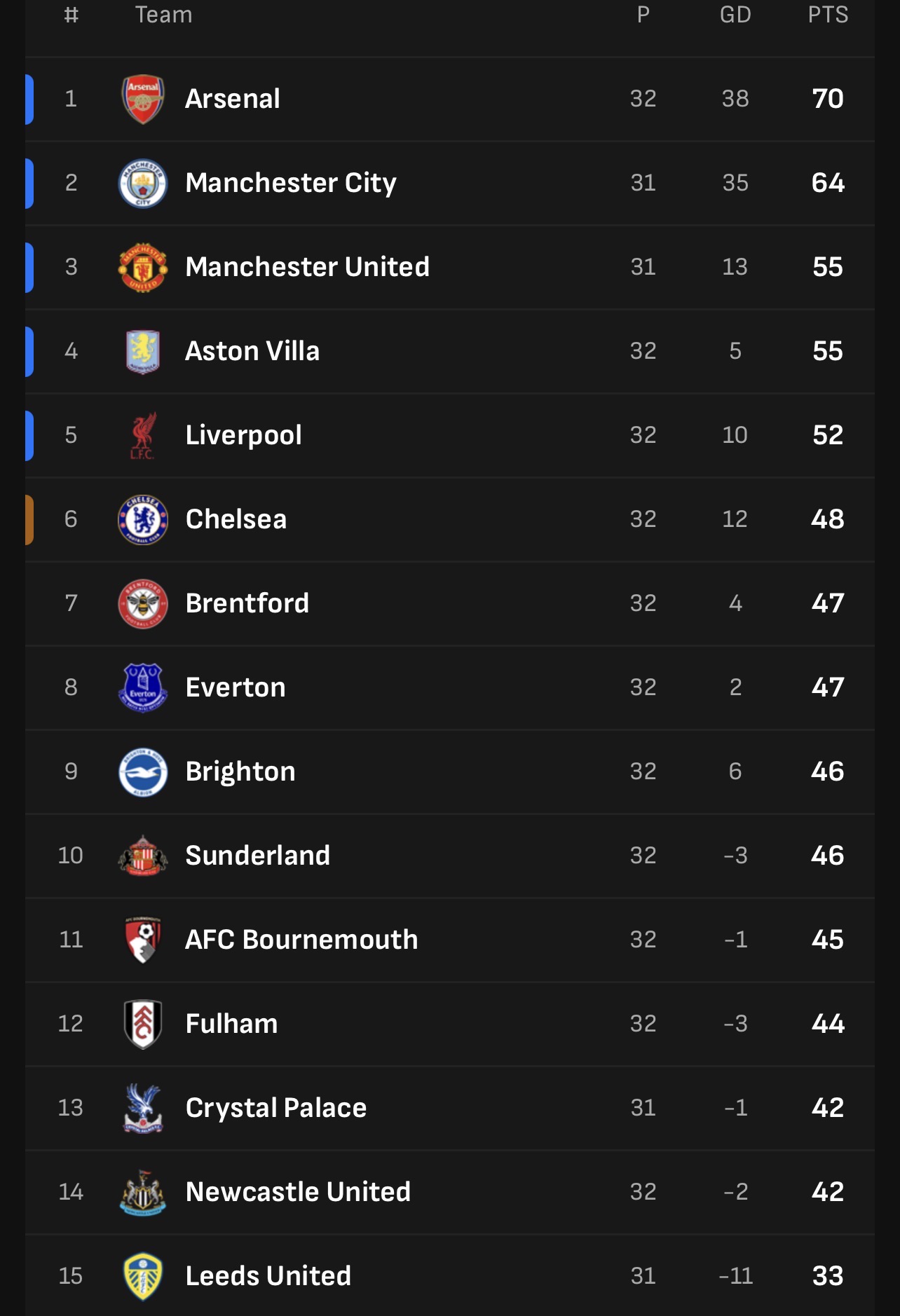Tap the Fulham shield logo
The height and width of the screenshot is (1316, 900).
pyautogui.click(x=143, y=1024)
